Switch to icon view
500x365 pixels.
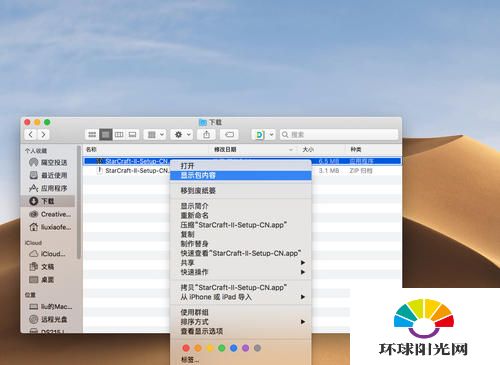[92, 135]
